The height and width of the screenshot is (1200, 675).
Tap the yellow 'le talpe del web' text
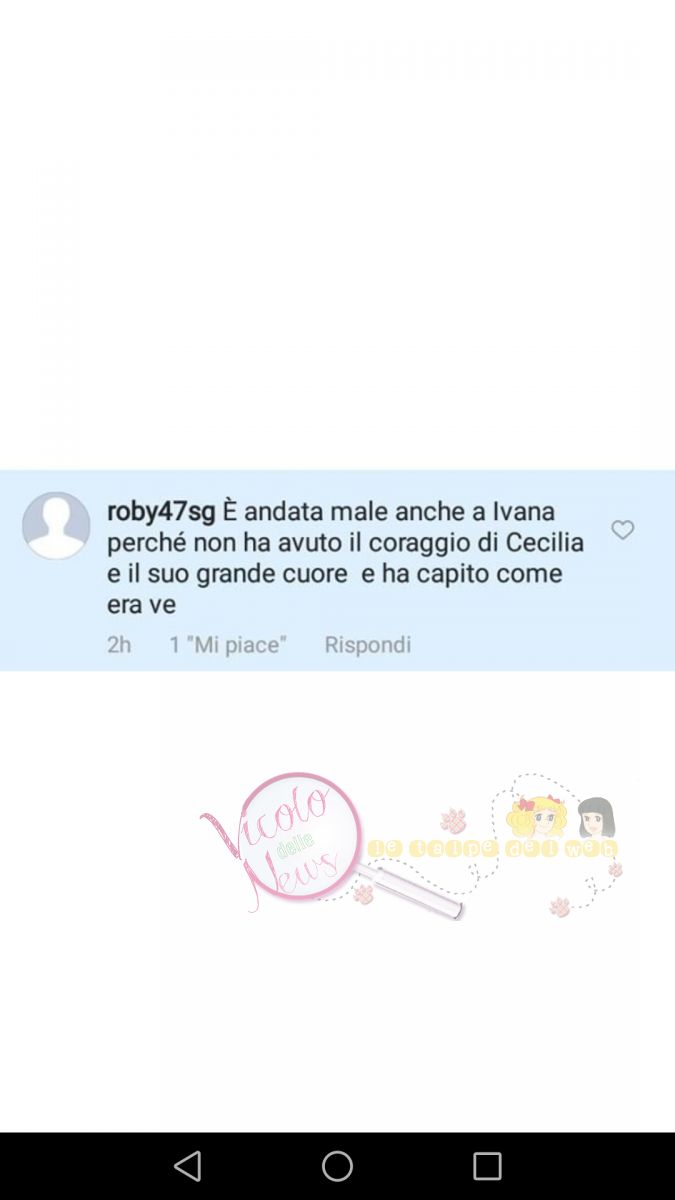492,849
